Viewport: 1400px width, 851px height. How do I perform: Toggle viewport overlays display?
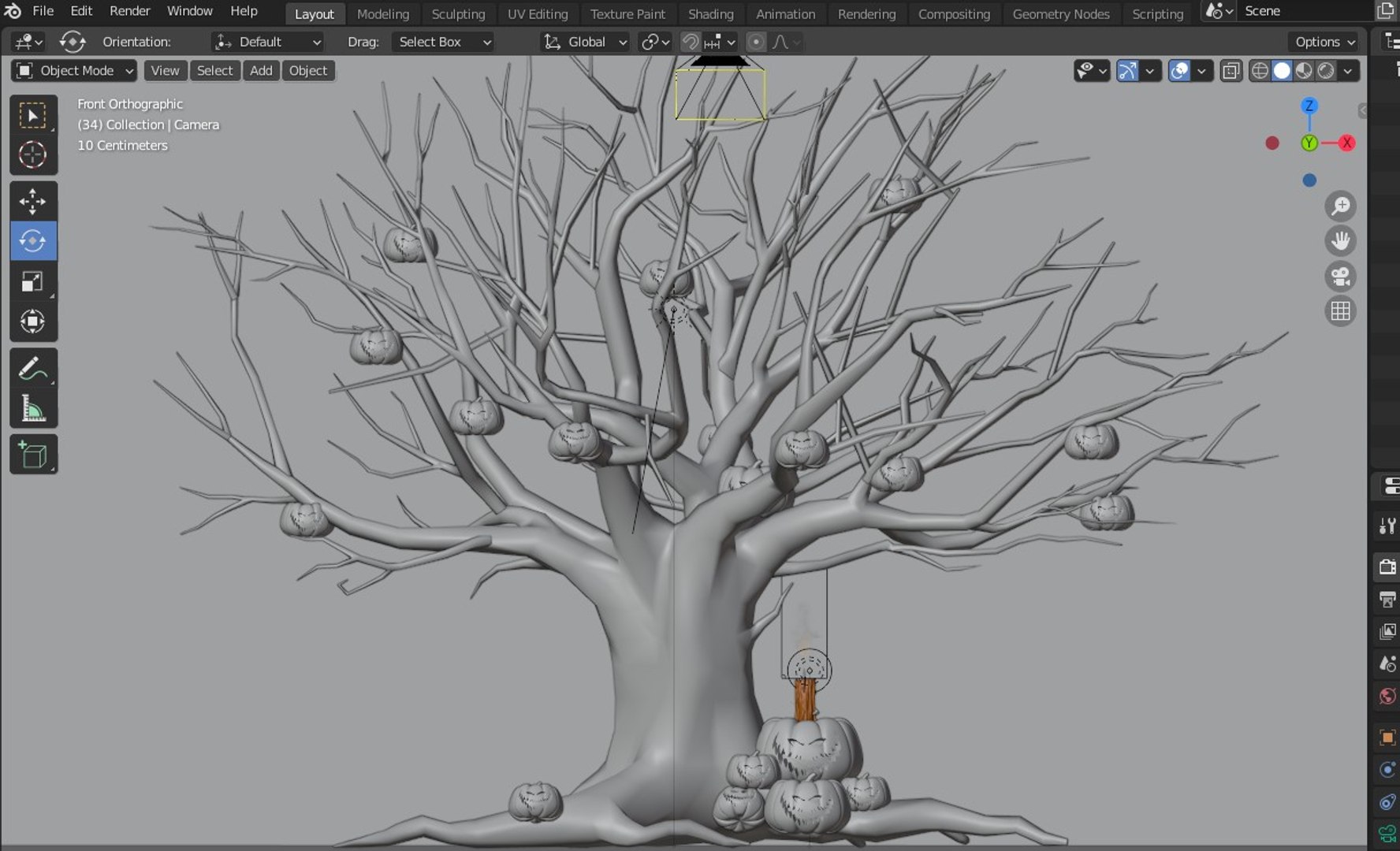[1179, 71]
